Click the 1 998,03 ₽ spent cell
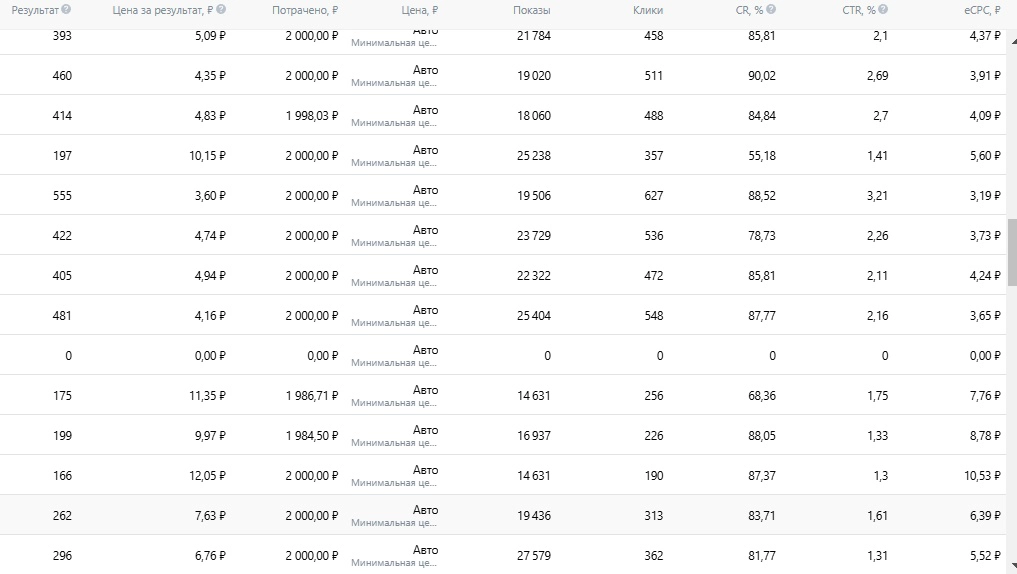 tap(312, 115)
